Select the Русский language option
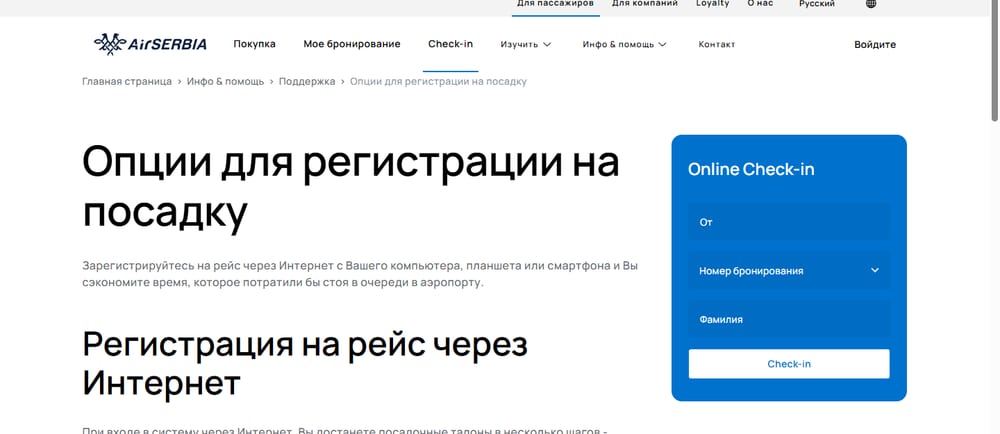 click(817, 4)
